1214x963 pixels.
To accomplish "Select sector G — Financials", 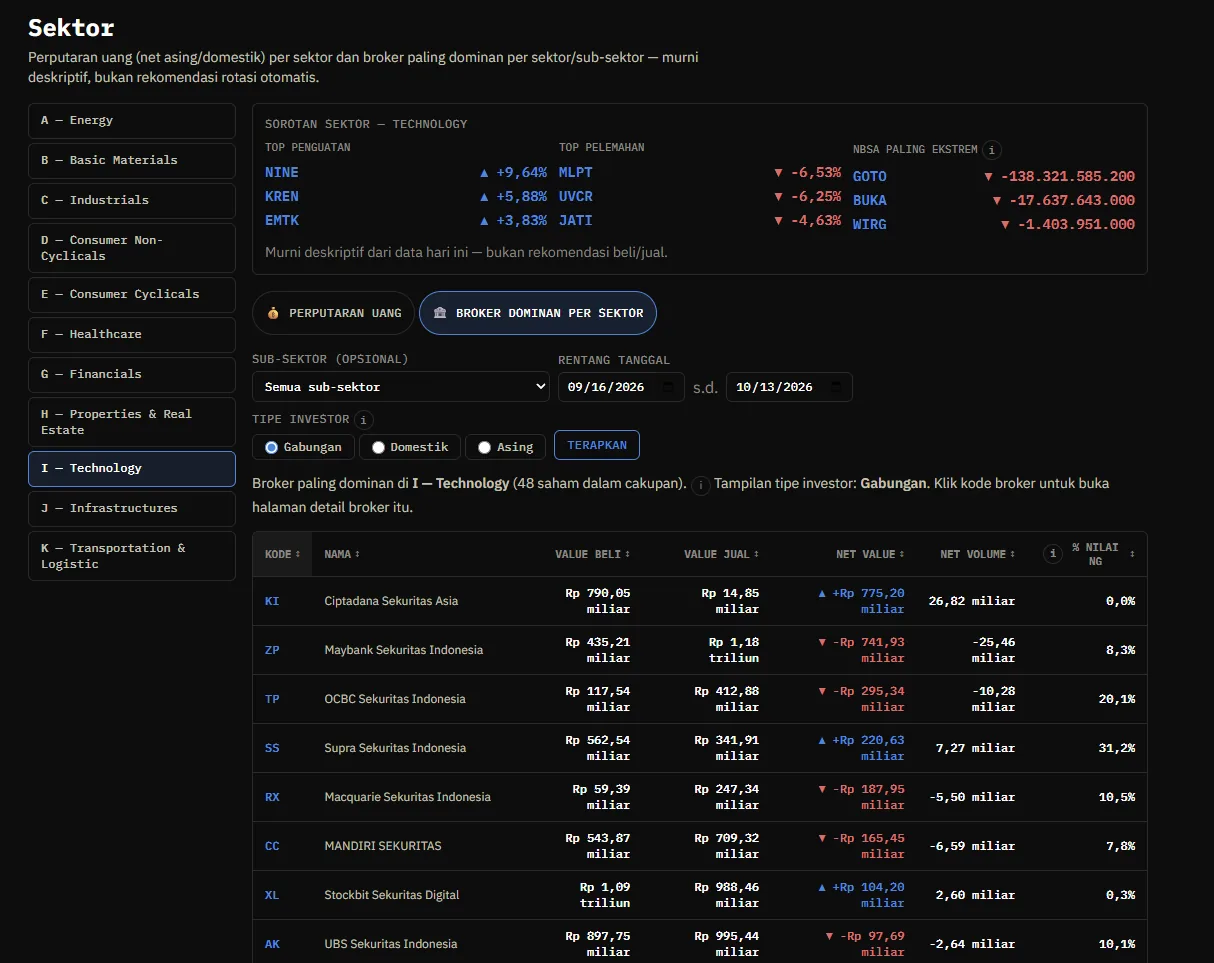I will 132,374.
